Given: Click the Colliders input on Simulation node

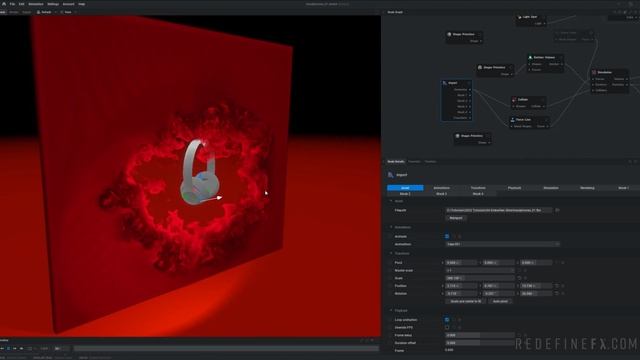Looking at the screenshot, I should pyautogui.click(x=593, y=90).
